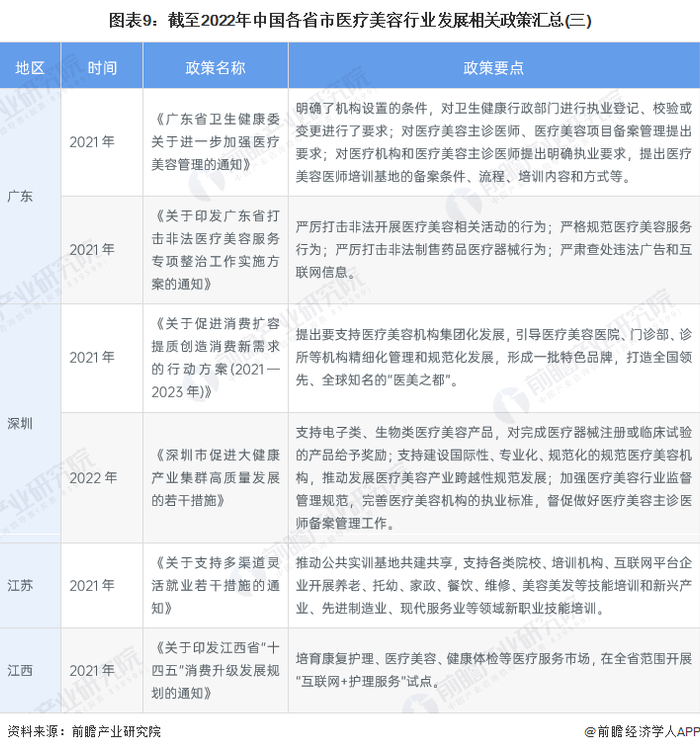Click the policy points text starting "培育康复护理、医疗美容"
Viewport: 700px width, 752px height.
point(494,670)
